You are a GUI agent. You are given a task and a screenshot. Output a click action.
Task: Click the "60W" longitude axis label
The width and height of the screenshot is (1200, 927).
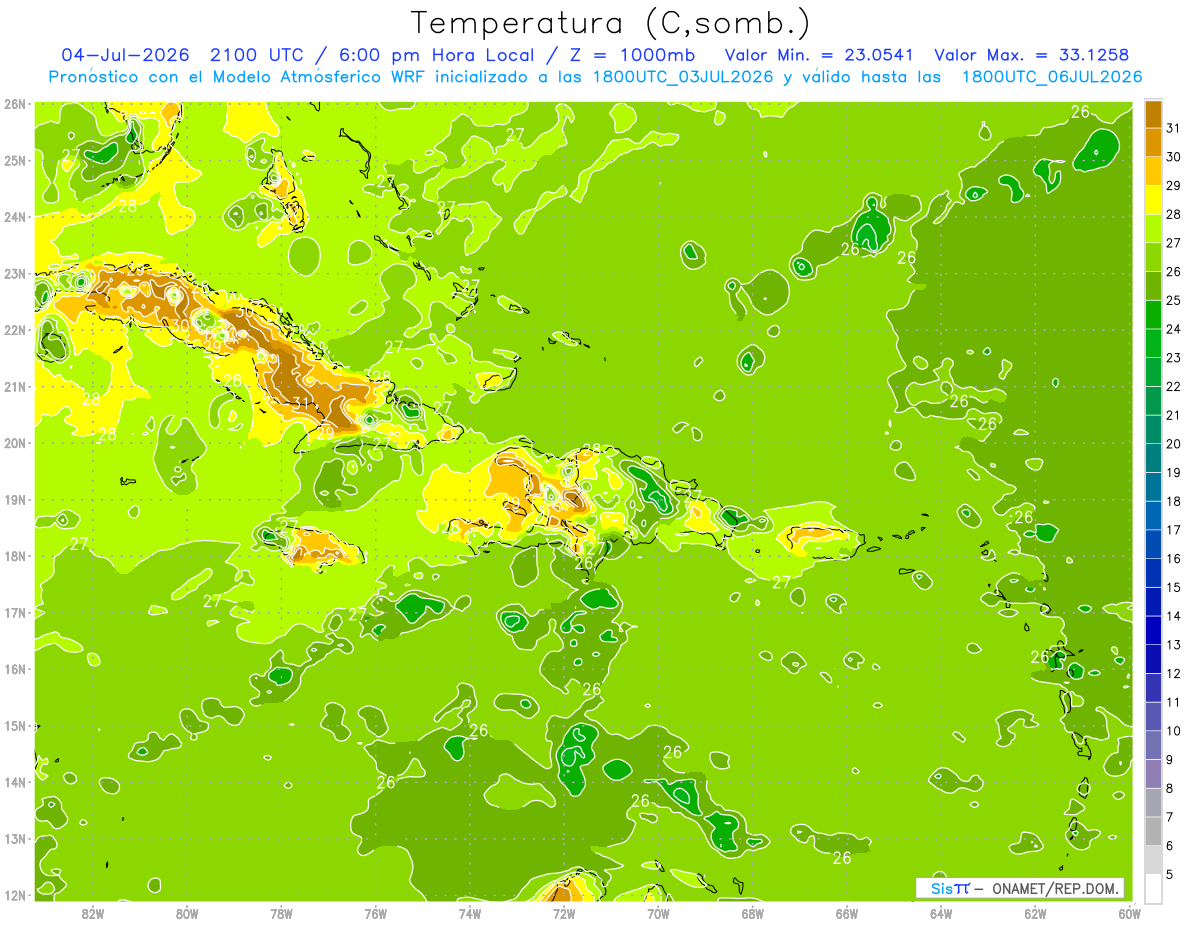1130,914
